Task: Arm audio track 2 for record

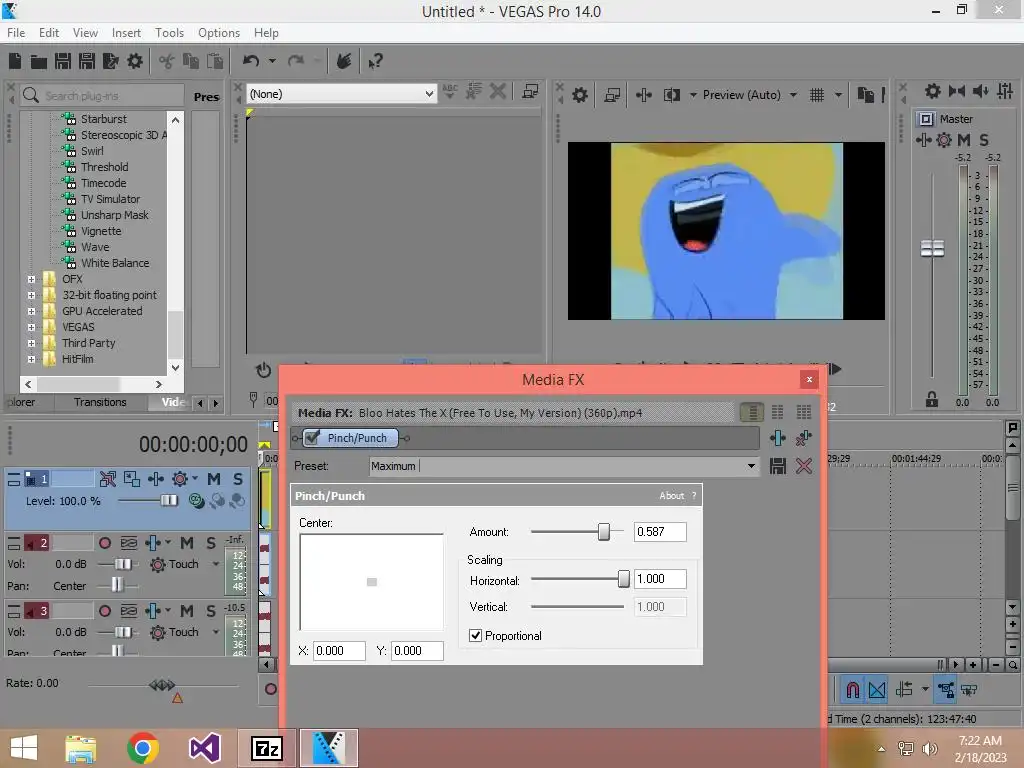Action: tap(104, 543)
